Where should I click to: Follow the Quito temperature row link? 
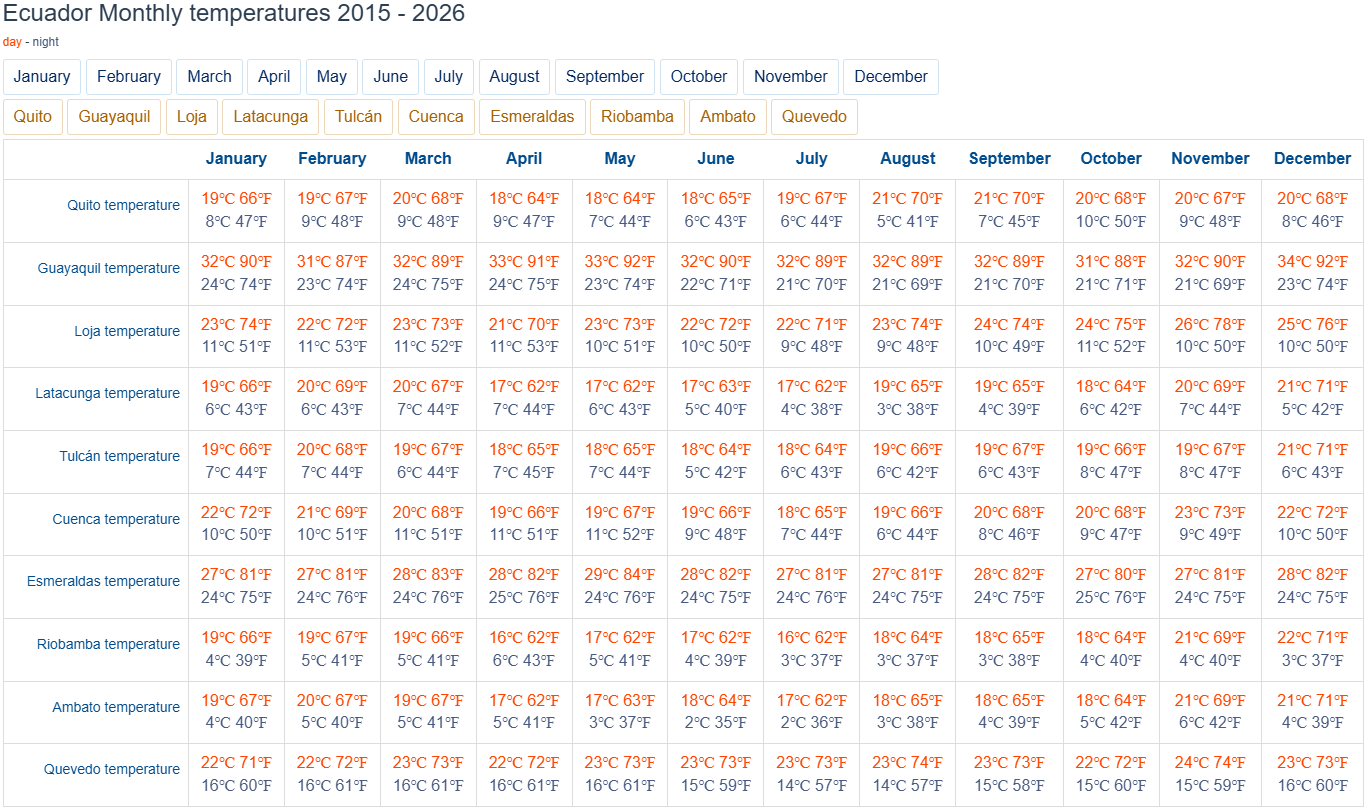click(124, 206)
